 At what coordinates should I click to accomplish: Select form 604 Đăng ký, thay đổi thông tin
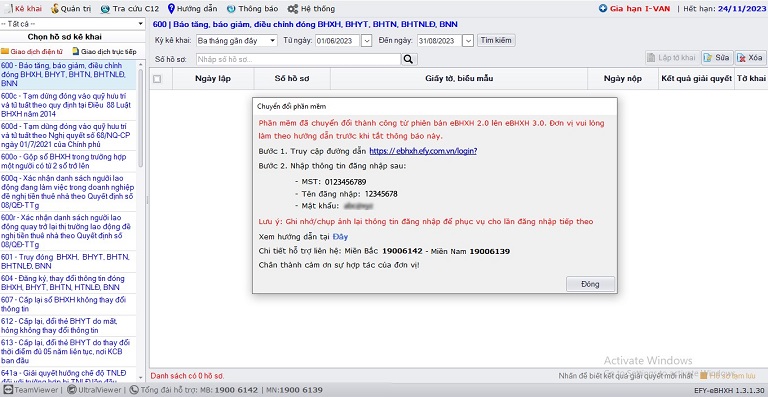(x=68, y=283)
